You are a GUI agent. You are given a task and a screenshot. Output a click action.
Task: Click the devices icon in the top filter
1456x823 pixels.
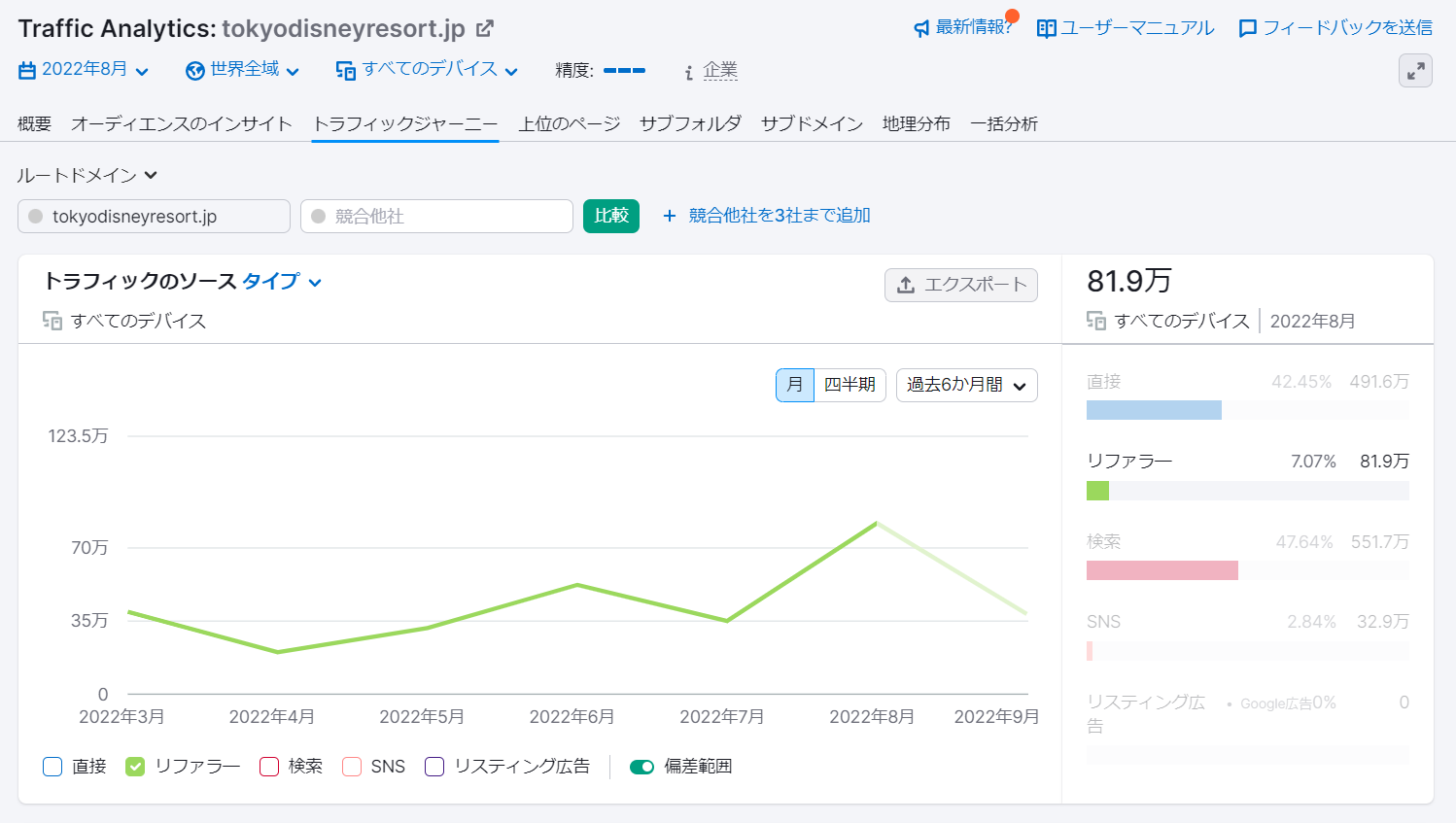click(346, 70)
